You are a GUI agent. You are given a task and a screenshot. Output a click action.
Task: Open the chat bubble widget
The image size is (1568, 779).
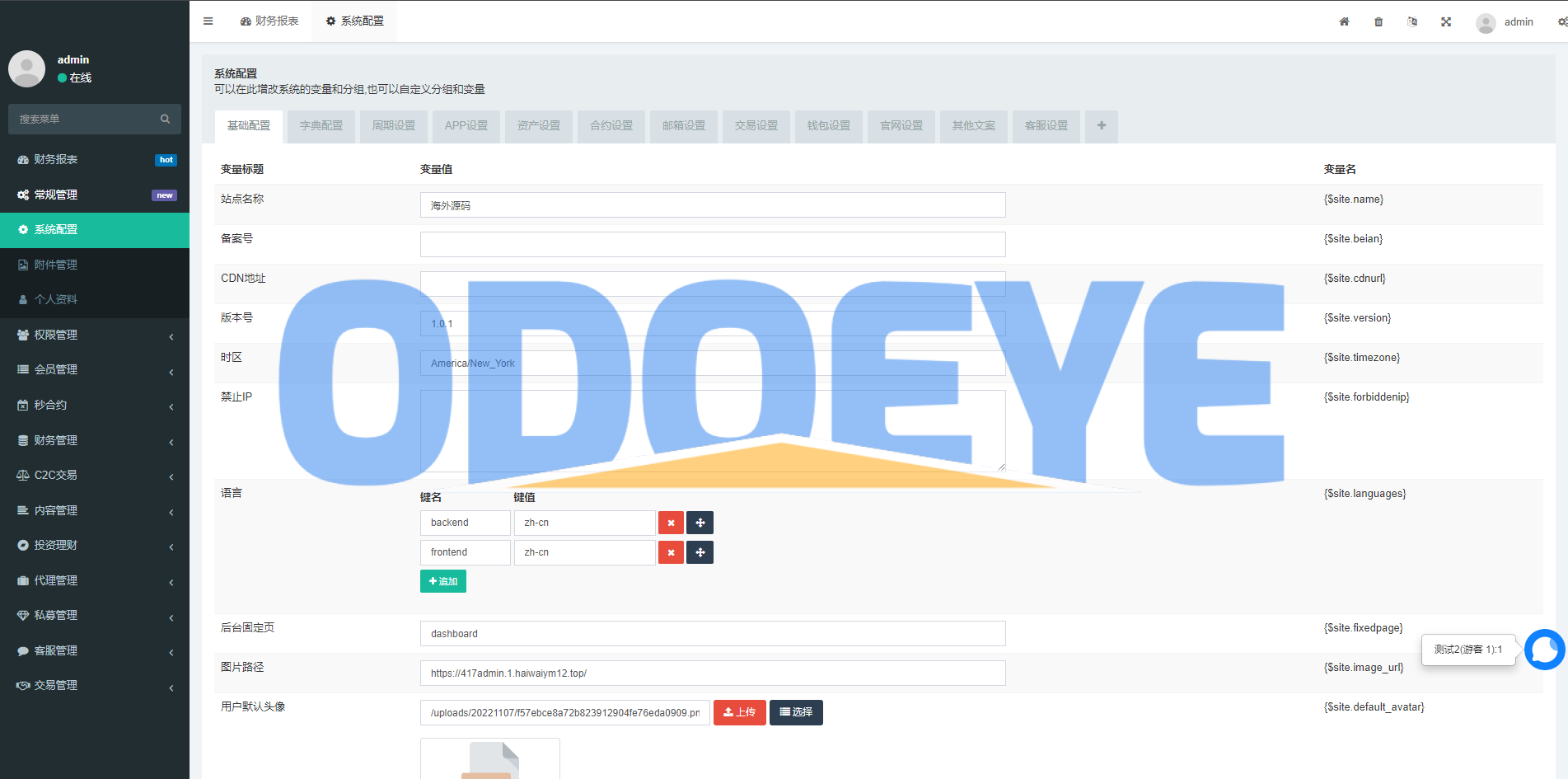pyautogui.click(x=1544, y=650)
